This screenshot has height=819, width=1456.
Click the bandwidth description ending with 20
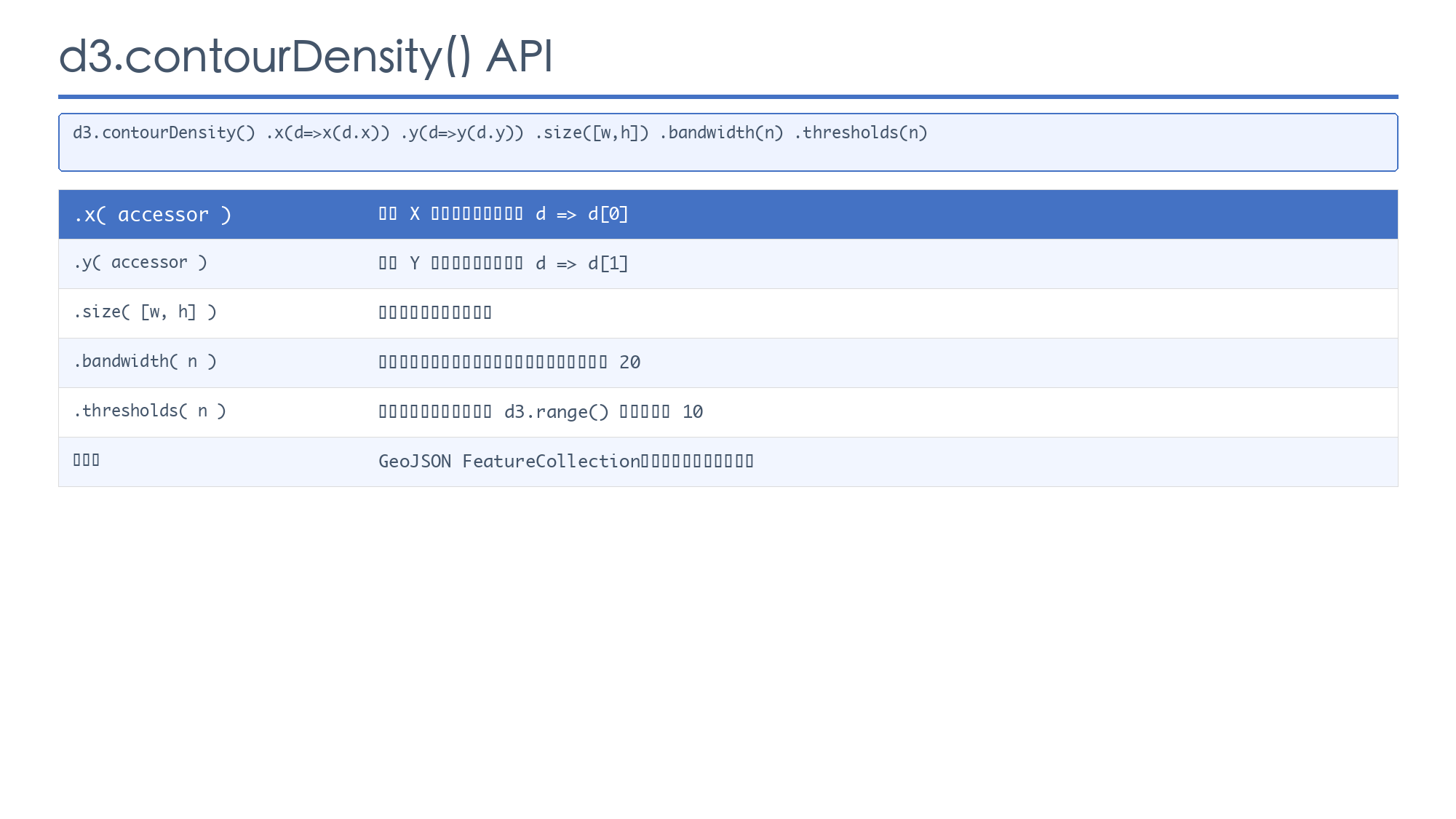pos(509,363)
